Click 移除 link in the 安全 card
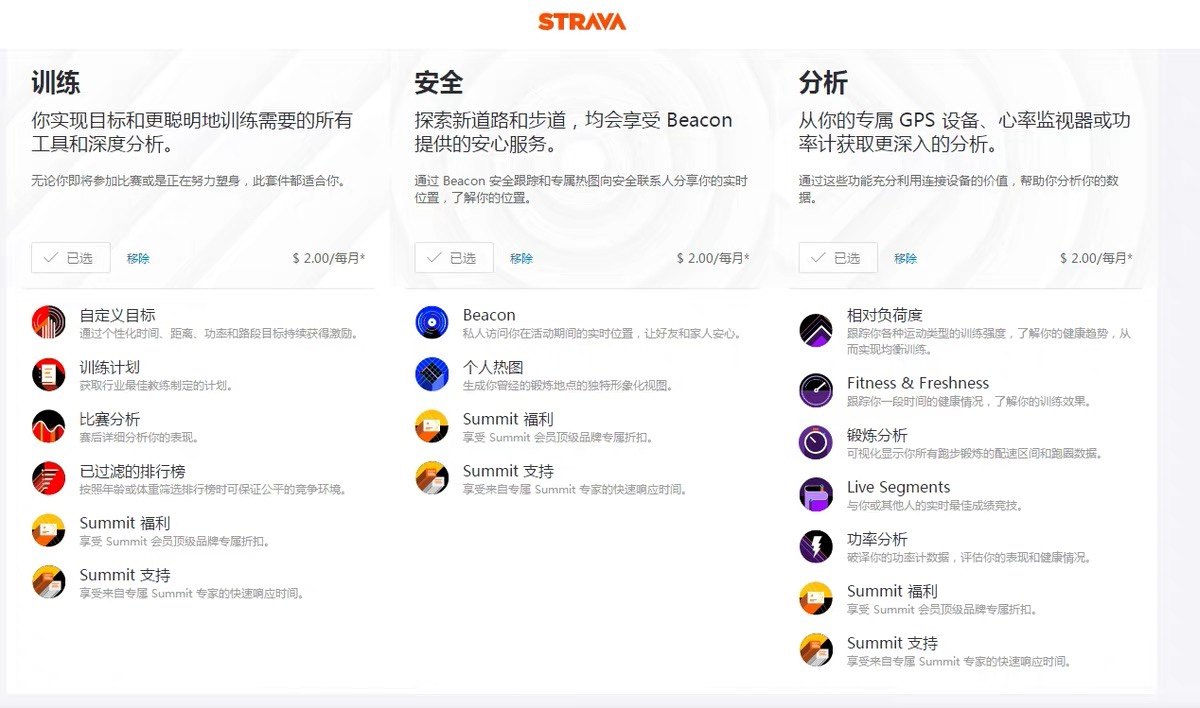 [x=521, y=258]
